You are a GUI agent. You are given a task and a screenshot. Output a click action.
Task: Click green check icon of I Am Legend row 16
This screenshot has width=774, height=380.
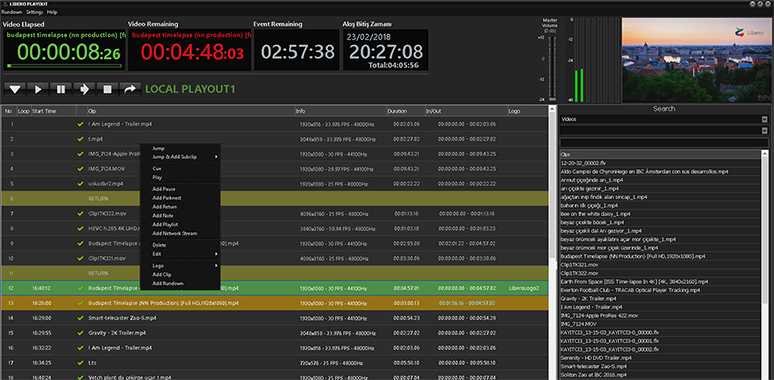tap(80, 348)
